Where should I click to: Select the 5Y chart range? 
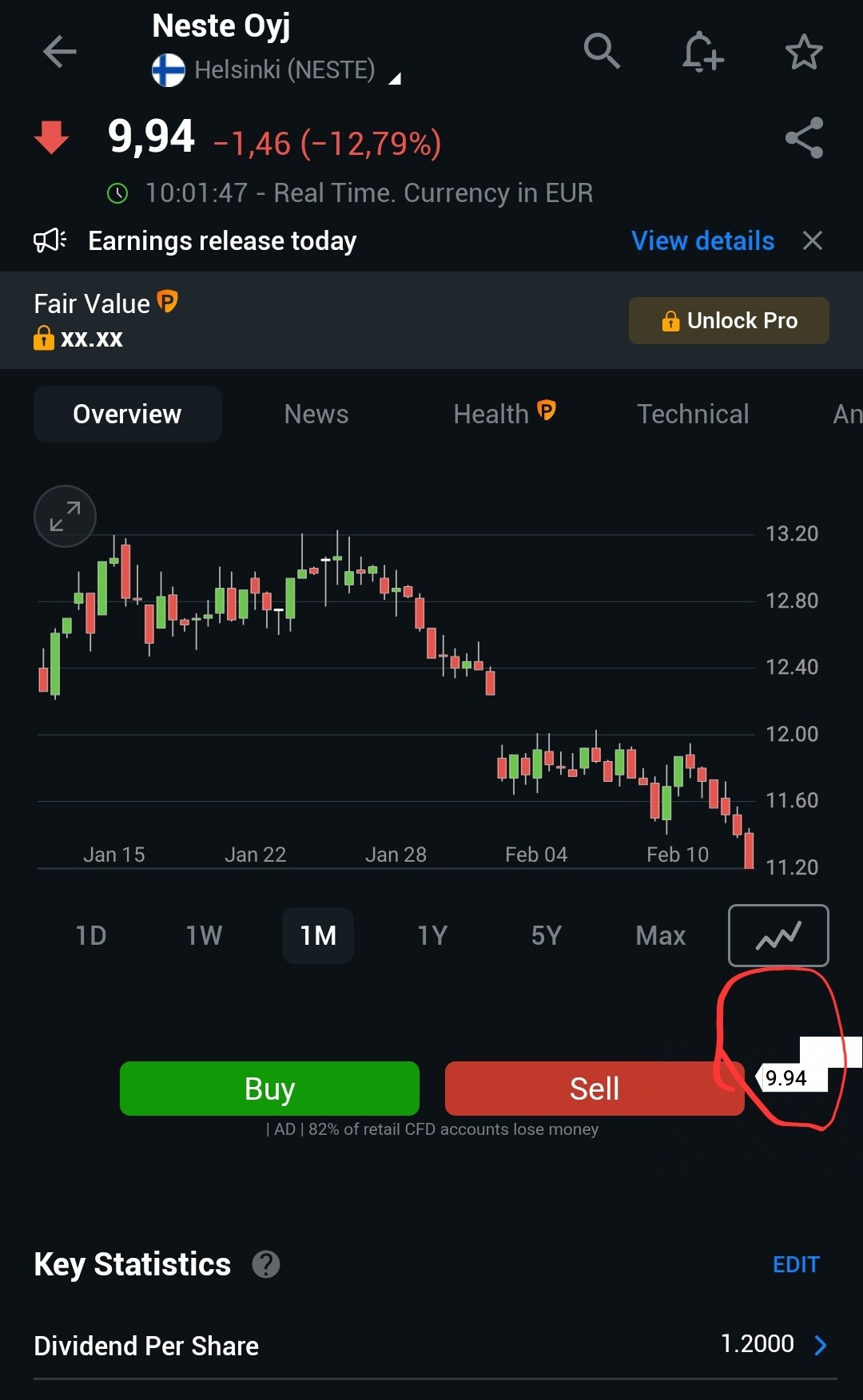pos(547,935)
